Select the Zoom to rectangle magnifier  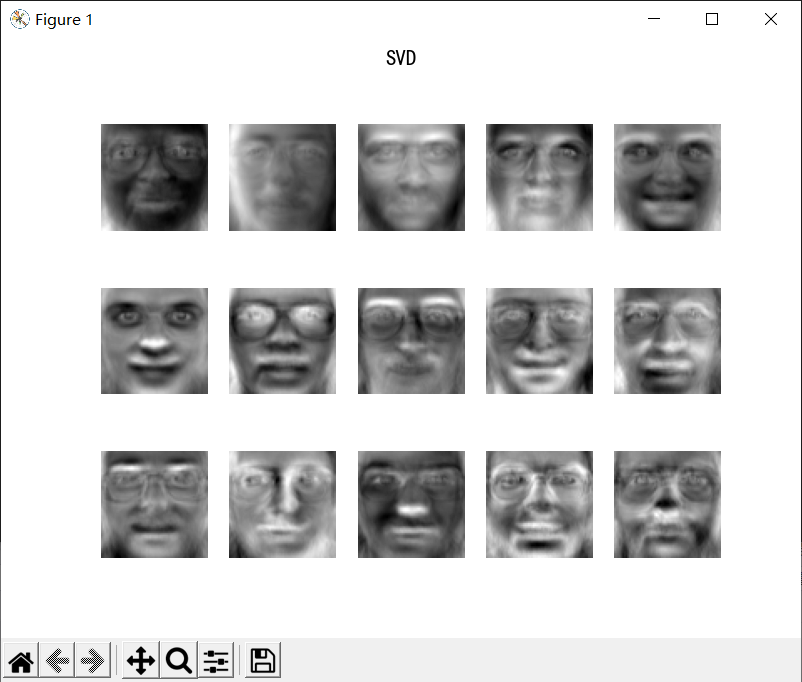[x=179, y=661]
